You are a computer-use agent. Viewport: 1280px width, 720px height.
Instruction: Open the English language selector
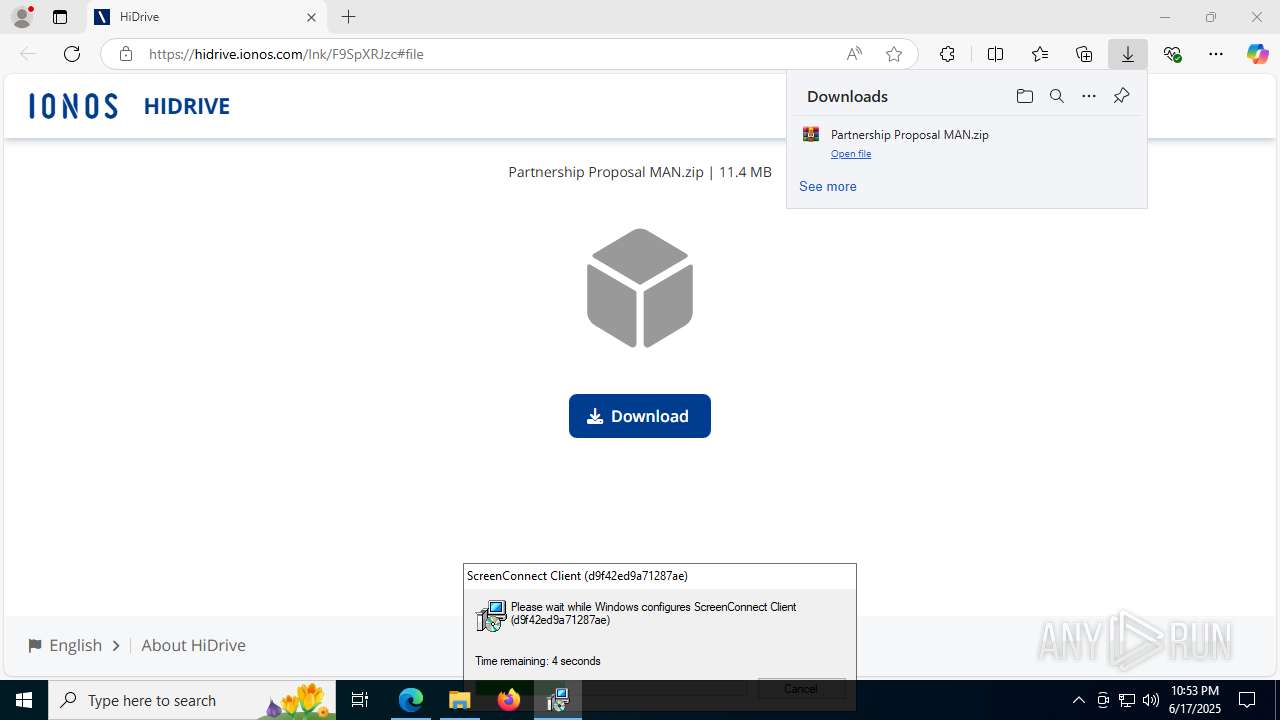(x=74, y=645)
